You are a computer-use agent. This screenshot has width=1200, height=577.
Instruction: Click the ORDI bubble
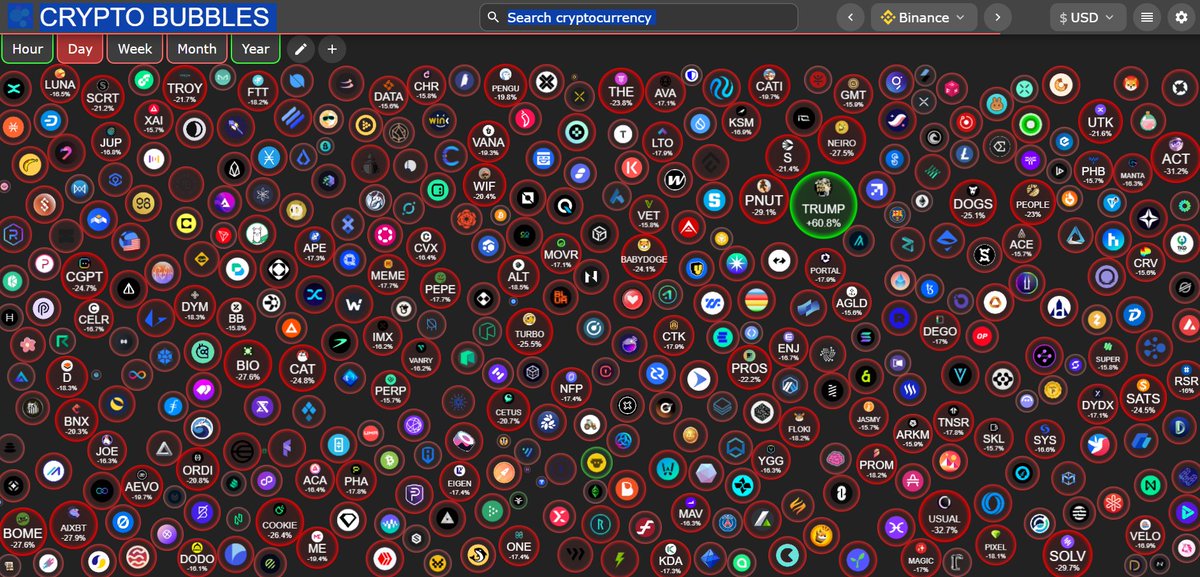coord(197,469)
